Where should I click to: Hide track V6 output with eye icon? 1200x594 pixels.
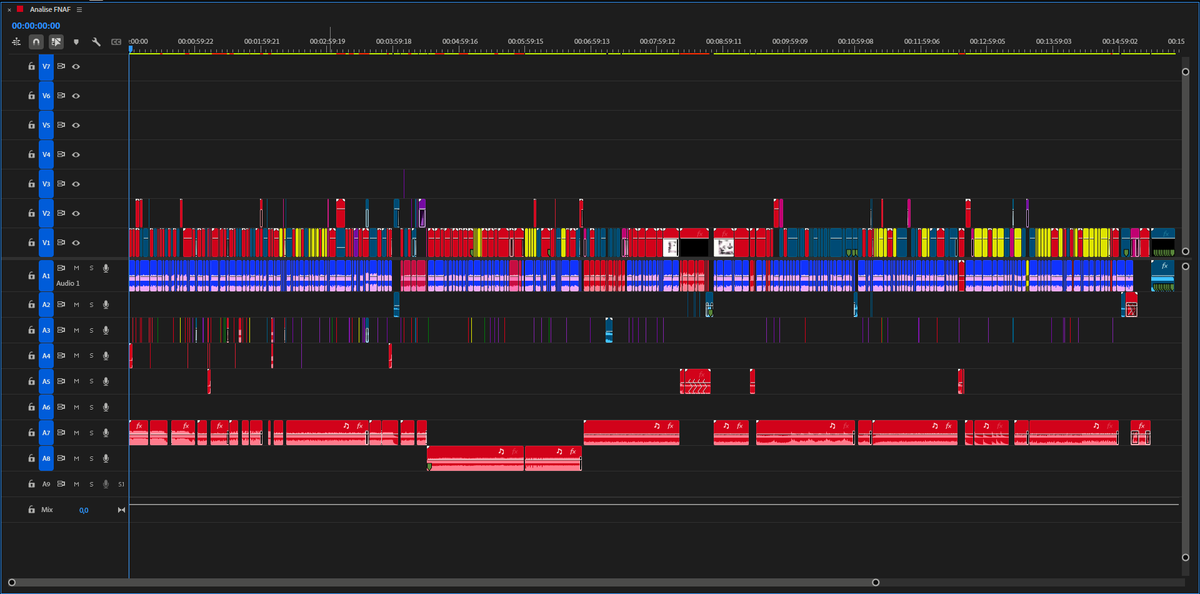coord(76,96)
